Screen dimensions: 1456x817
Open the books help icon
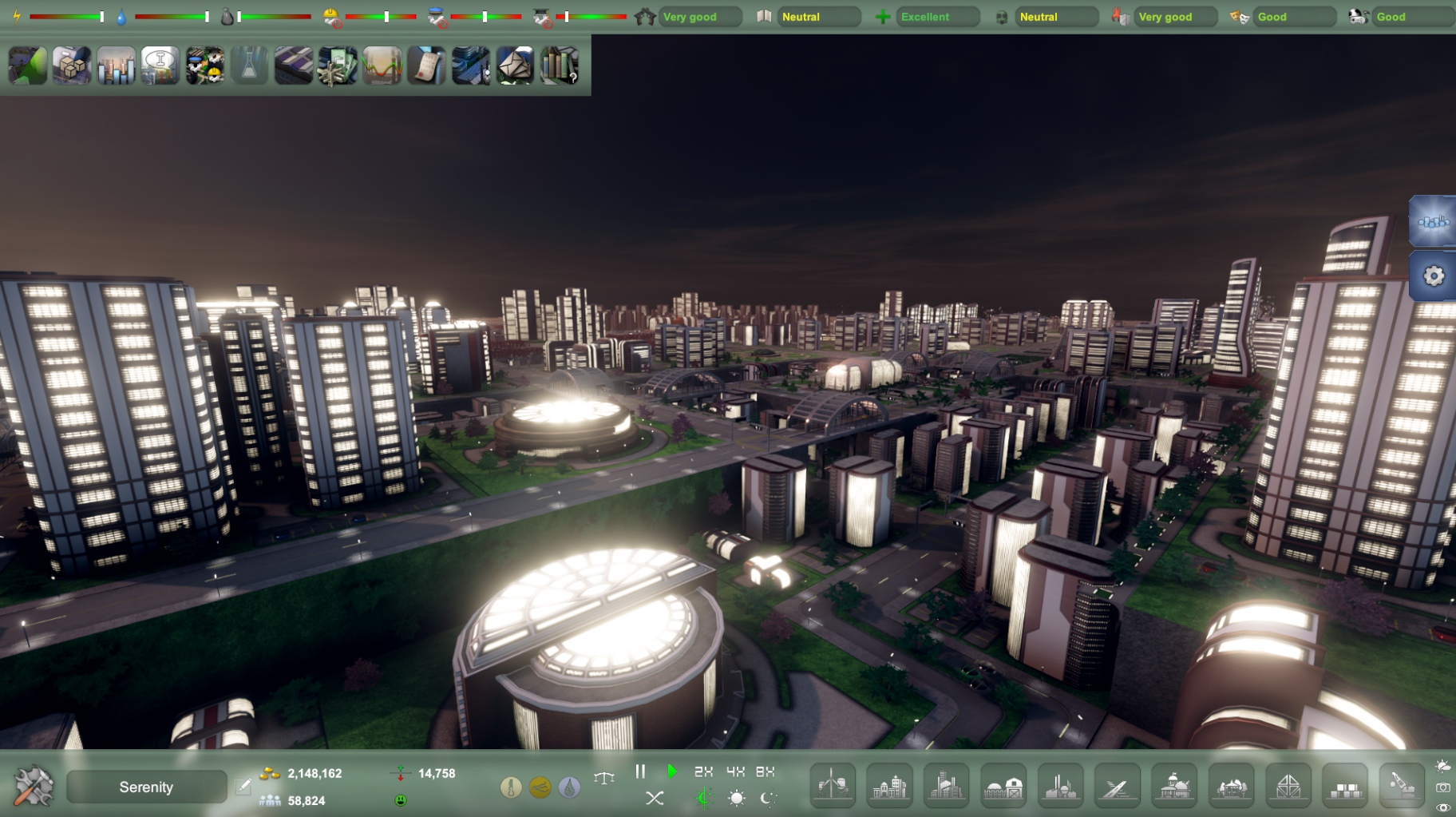click(x=560, y=65)
